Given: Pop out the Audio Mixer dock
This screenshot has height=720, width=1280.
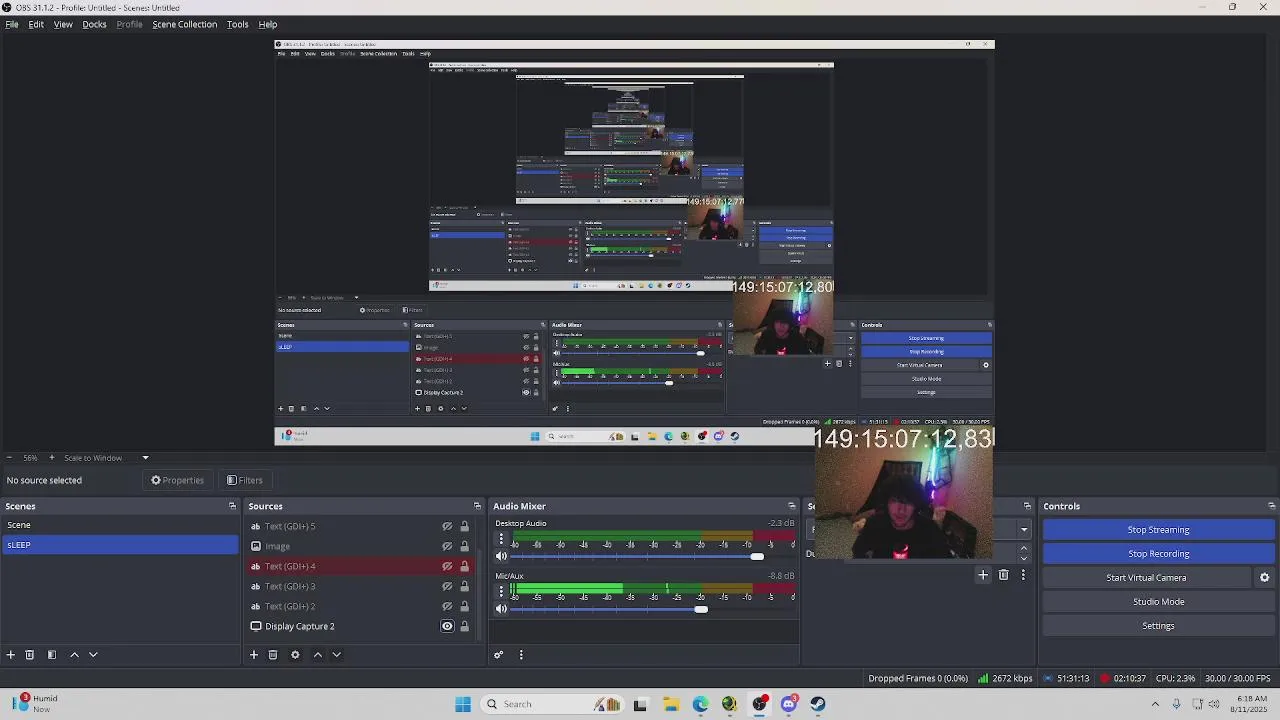Looking at the screenshot, I should click(792, 506).
